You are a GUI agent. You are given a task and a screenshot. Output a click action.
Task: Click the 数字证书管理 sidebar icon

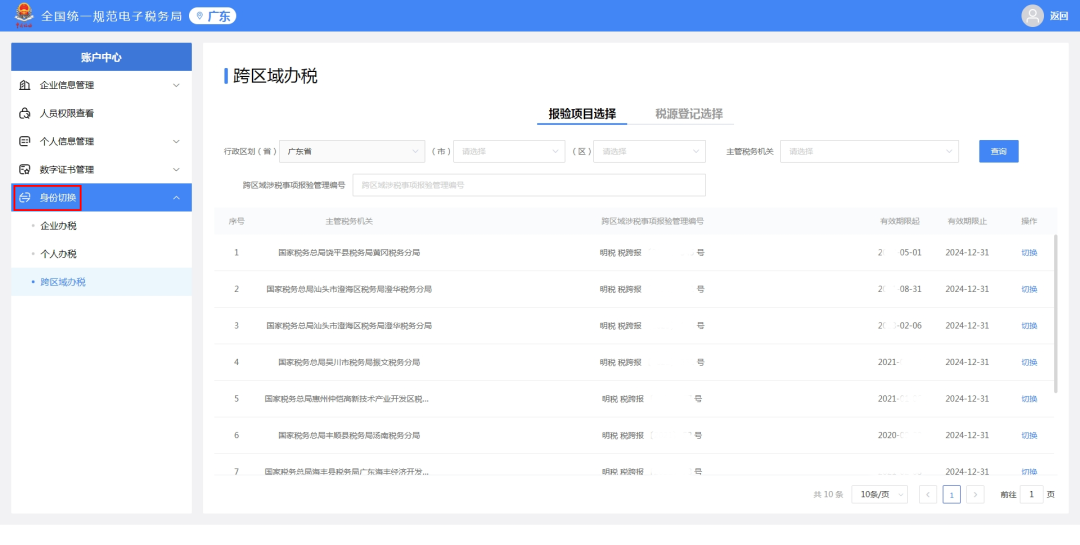[x=25, y=169]
